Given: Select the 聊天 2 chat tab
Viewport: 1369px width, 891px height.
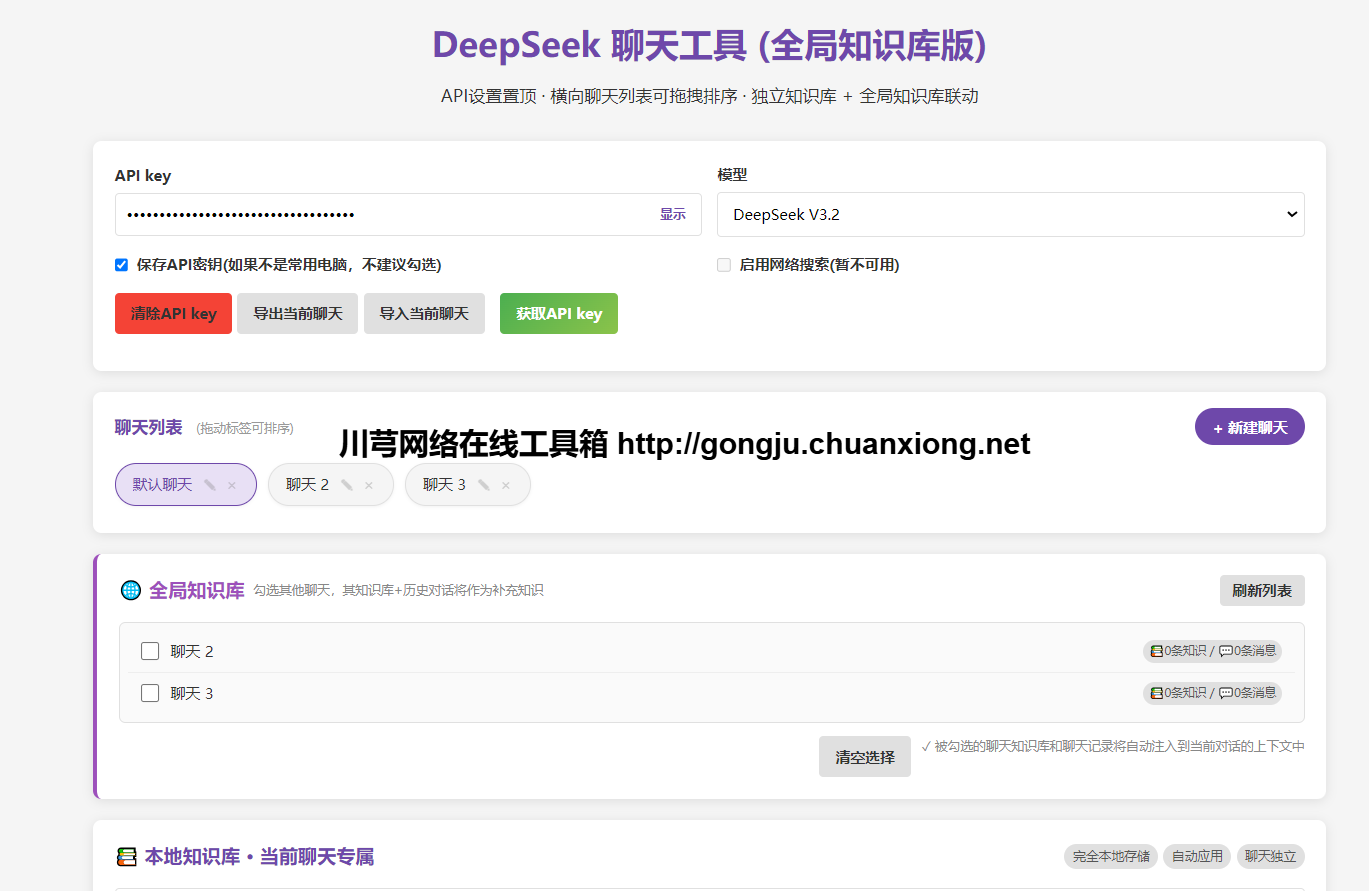Looking at the screenshot, I should coord(331,485).
